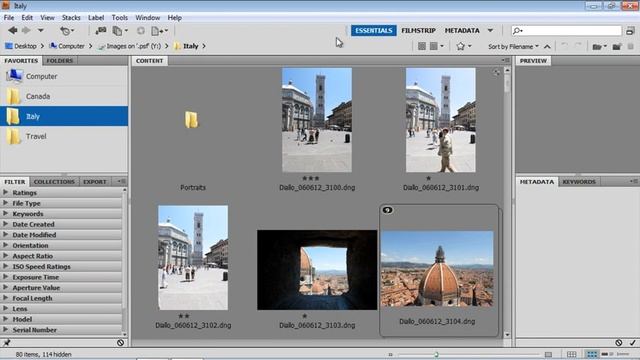Click the thumbnail quality browse icon
Image resolution: width=640 pixels, height=360 pixels.
[x=422, y=46]
